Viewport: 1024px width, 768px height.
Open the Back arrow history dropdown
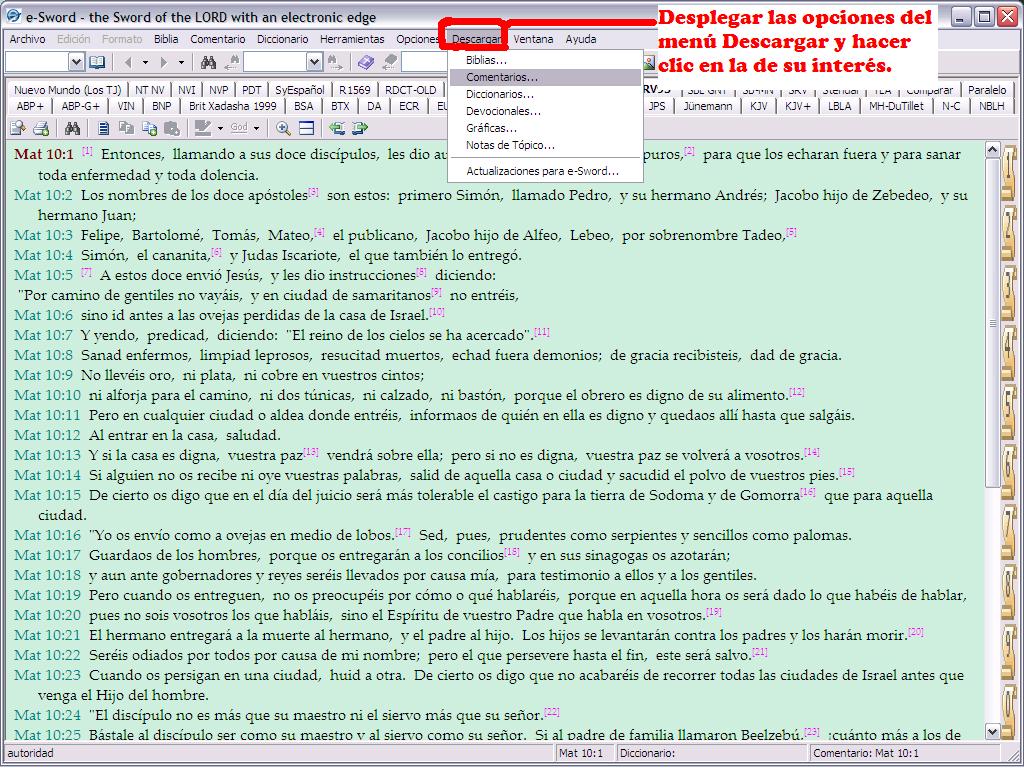[145, 63]
